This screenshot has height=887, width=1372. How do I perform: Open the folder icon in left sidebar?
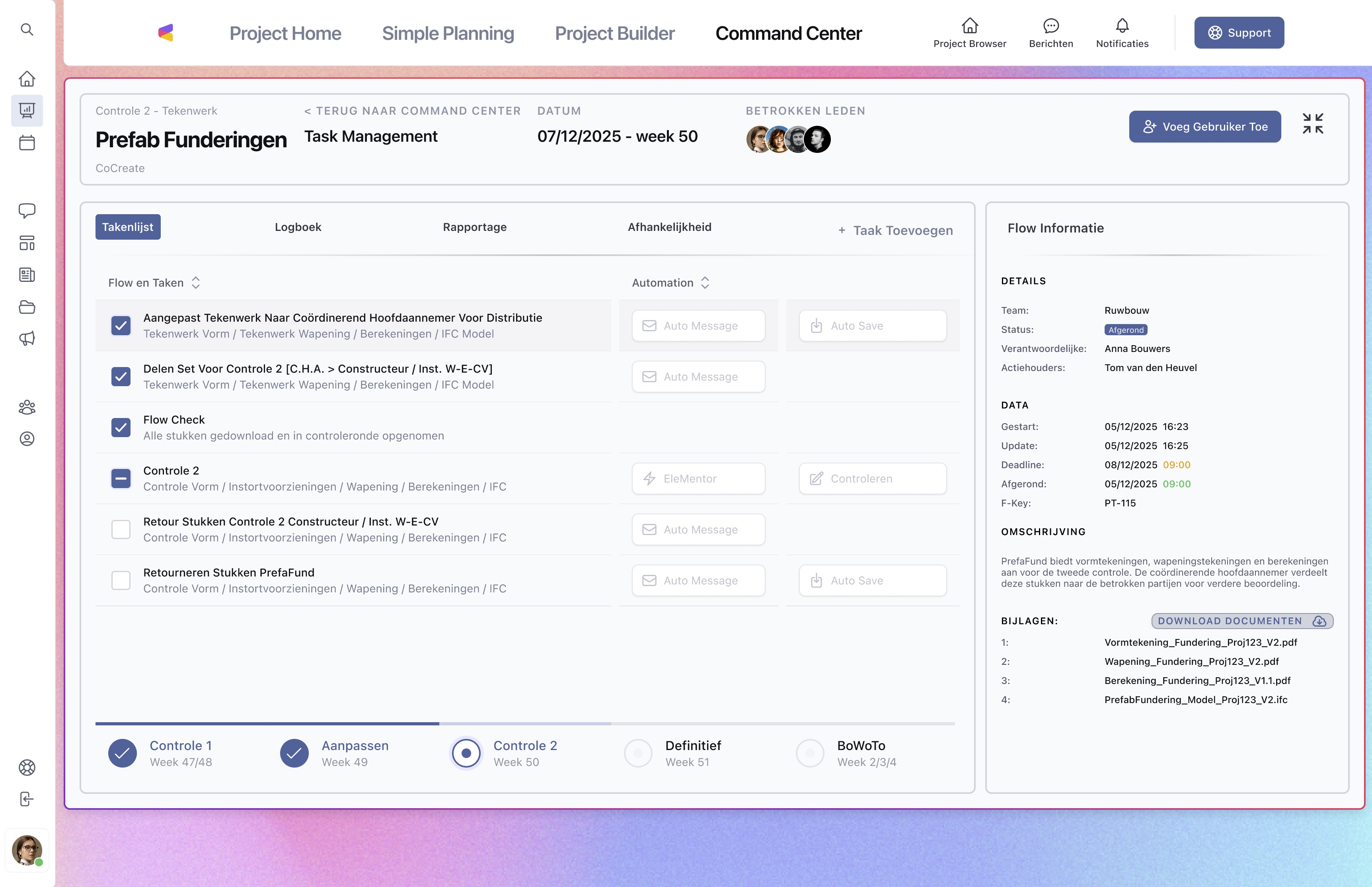pyautogui.click(x=27, y=307)
